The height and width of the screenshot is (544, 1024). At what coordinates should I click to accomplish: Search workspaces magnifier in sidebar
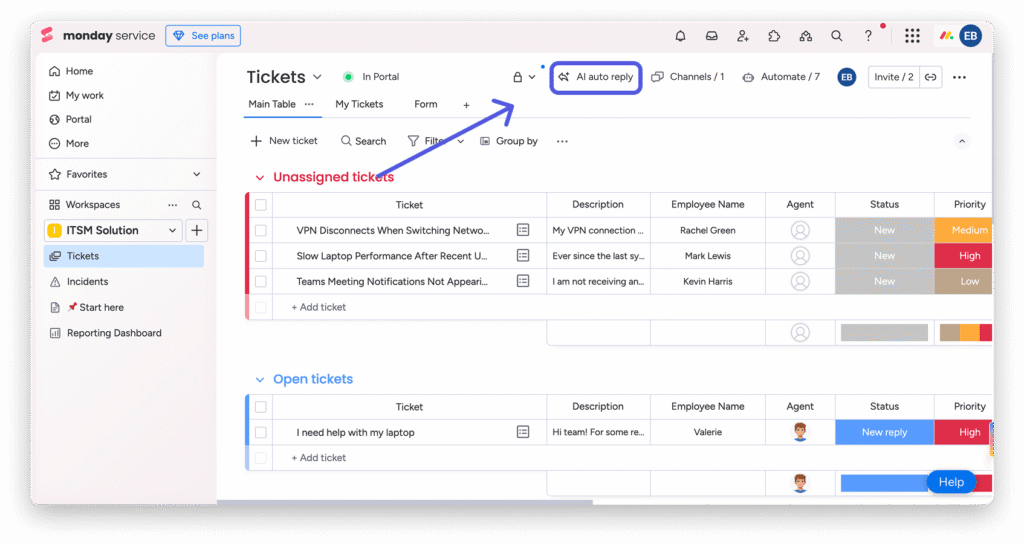[x=196, y=205]
